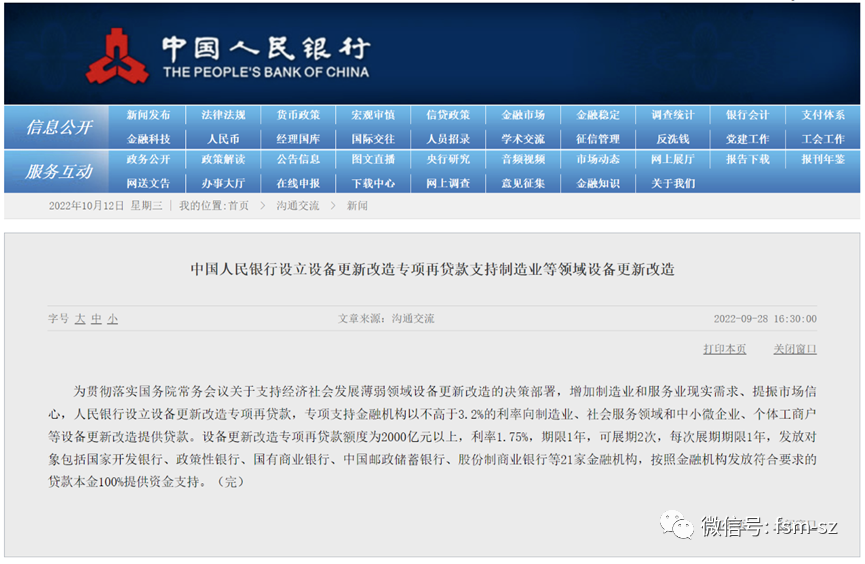The image size is (865, 564).
Task: Click the article title text
Action: click(x=432, y=269)
